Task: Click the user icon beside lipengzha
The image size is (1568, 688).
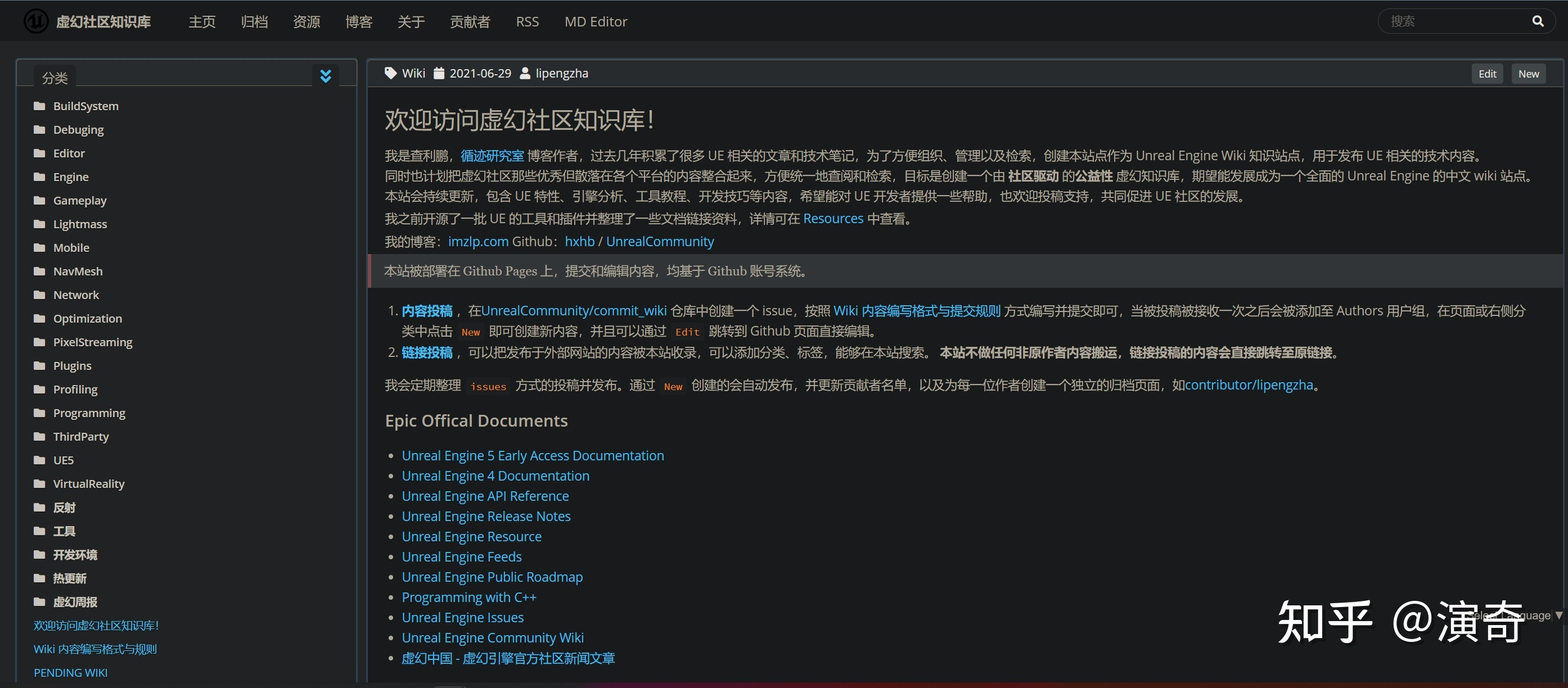Action: point(525,73)
